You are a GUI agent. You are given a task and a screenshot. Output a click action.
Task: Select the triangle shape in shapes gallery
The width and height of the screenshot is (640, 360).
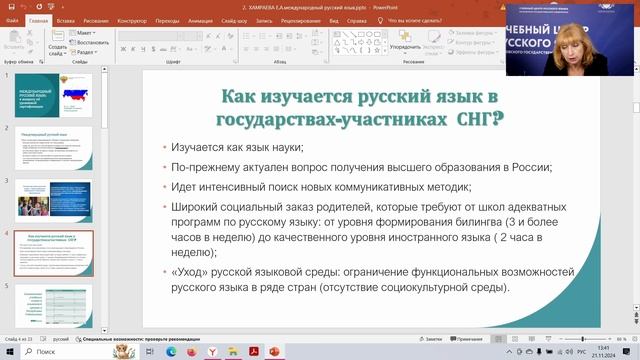point(337,42)
